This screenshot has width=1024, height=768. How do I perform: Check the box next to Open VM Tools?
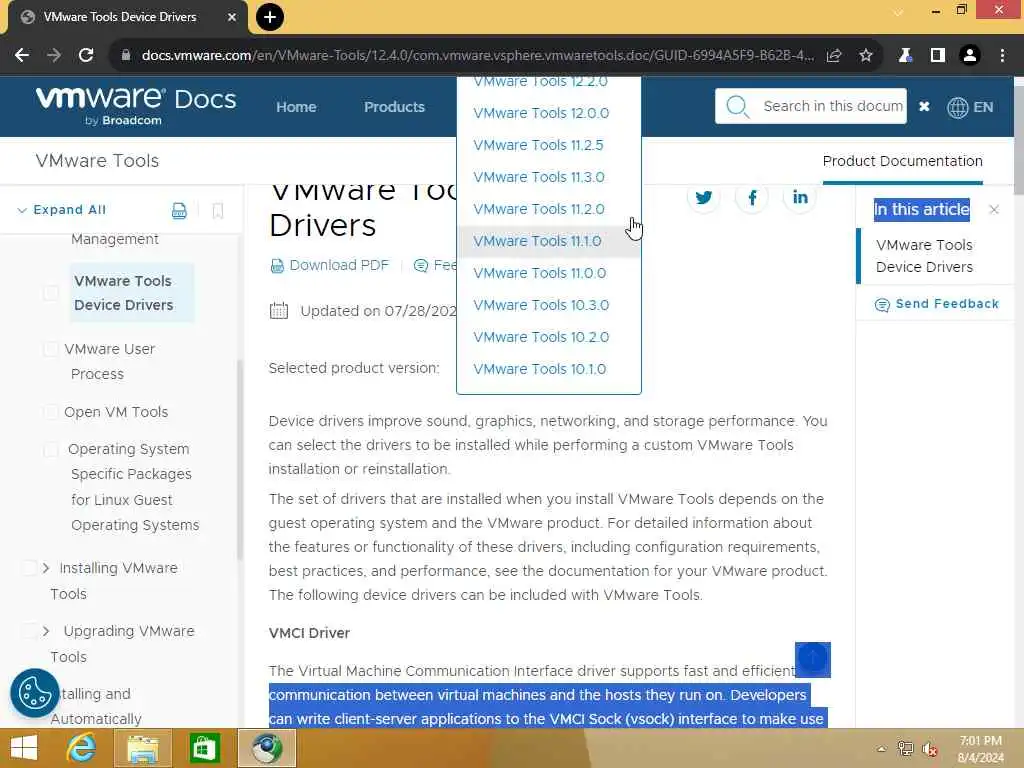pyautogui.click(x=50, y=412)
